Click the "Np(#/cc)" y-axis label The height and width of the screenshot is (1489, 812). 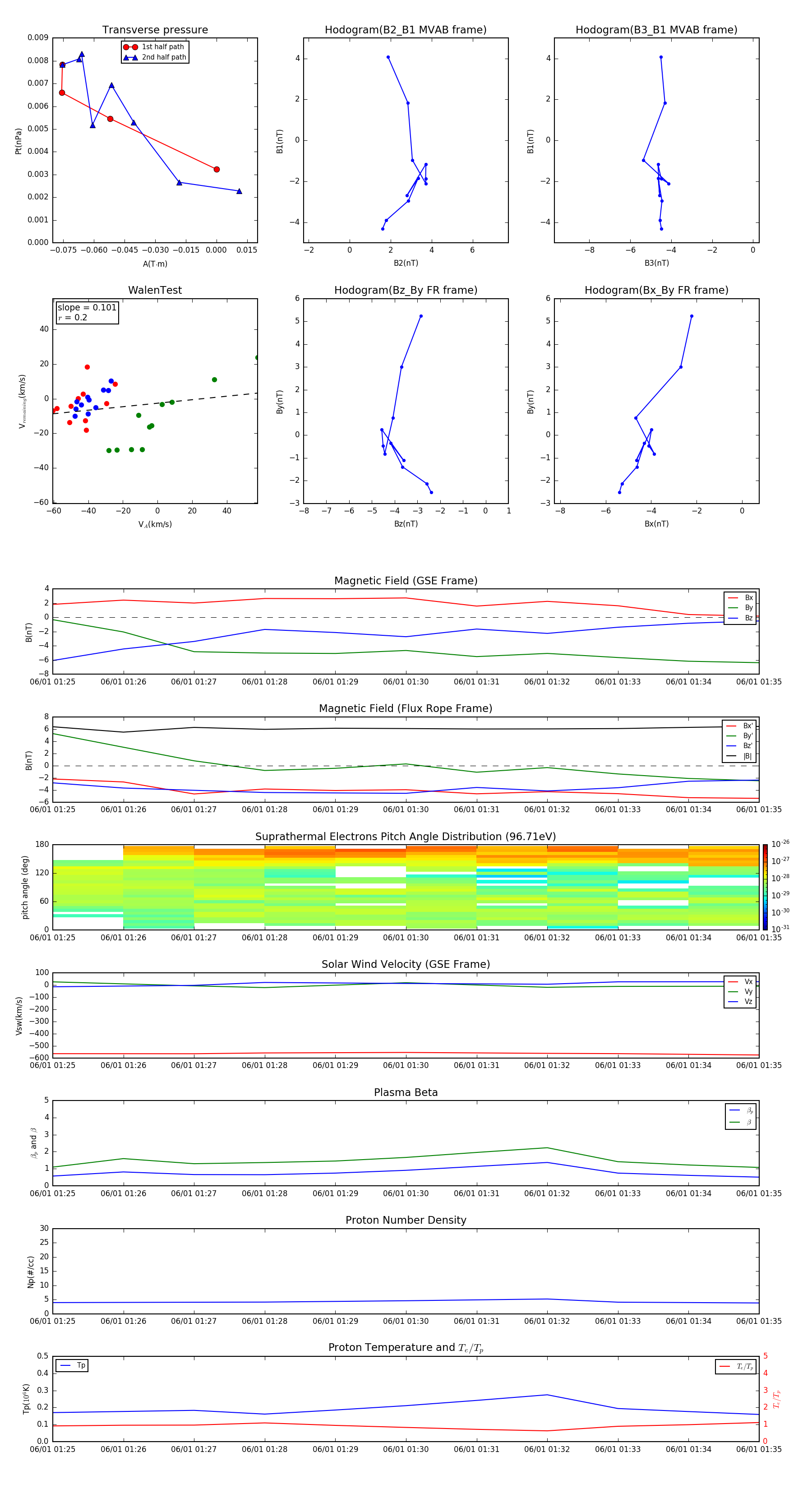pos(31,1272)
